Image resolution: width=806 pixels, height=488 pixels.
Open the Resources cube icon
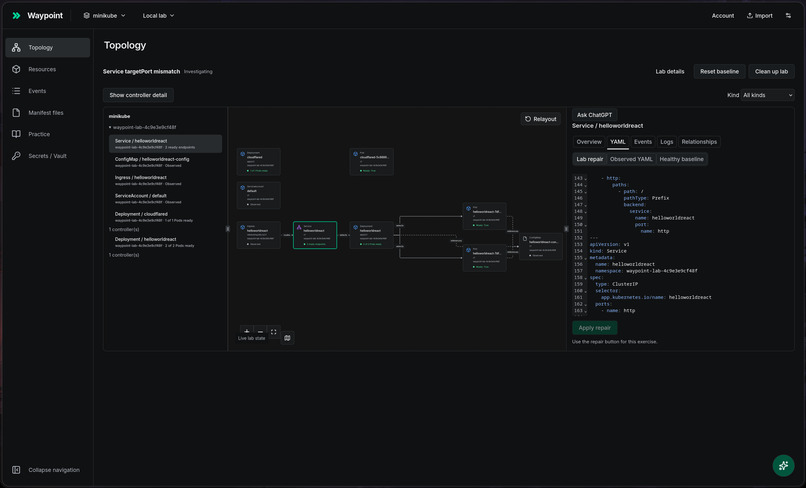point(16,69)
